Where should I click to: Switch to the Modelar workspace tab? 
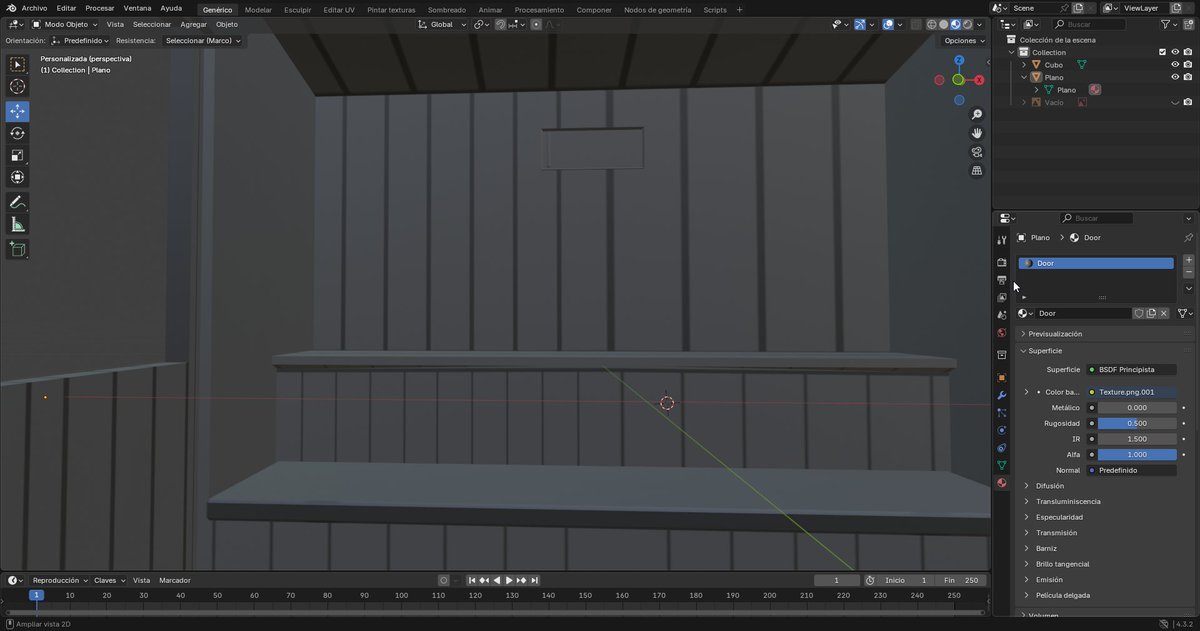[258, 9]
